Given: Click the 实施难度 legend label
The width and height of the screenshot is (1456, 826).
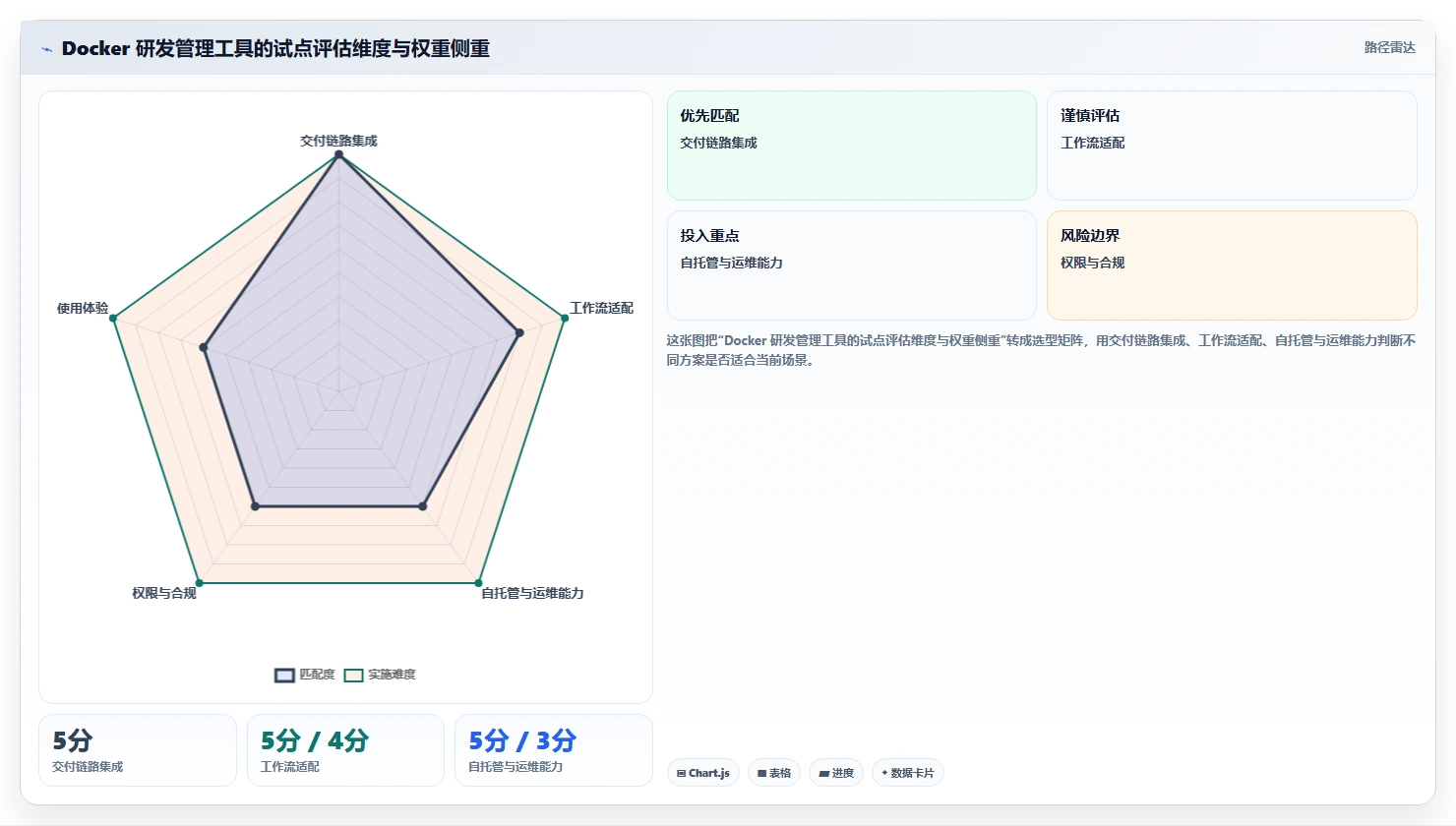Looking at the screenshot, I should (392, 675).
